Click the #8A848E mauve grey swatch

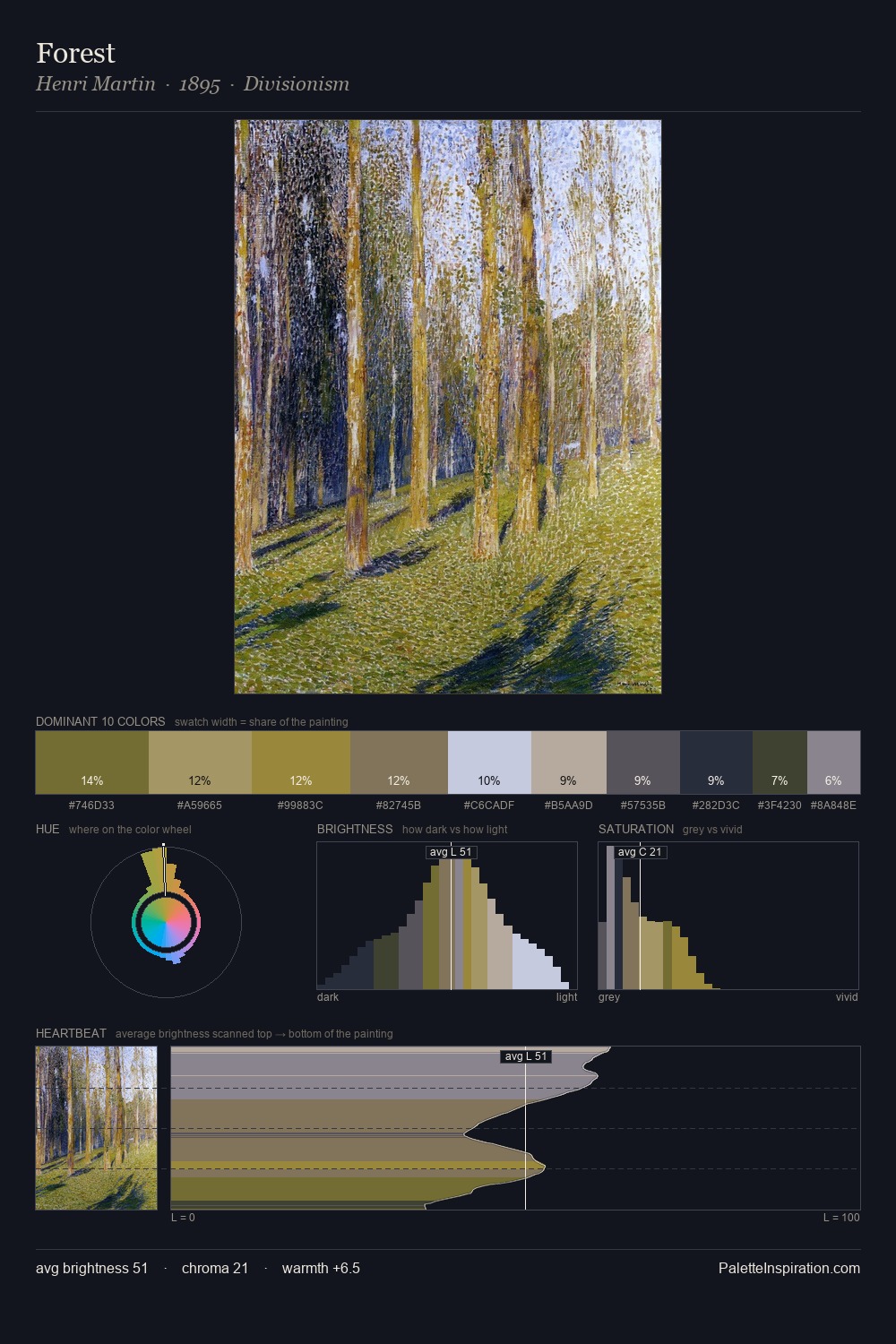[833, 762]
